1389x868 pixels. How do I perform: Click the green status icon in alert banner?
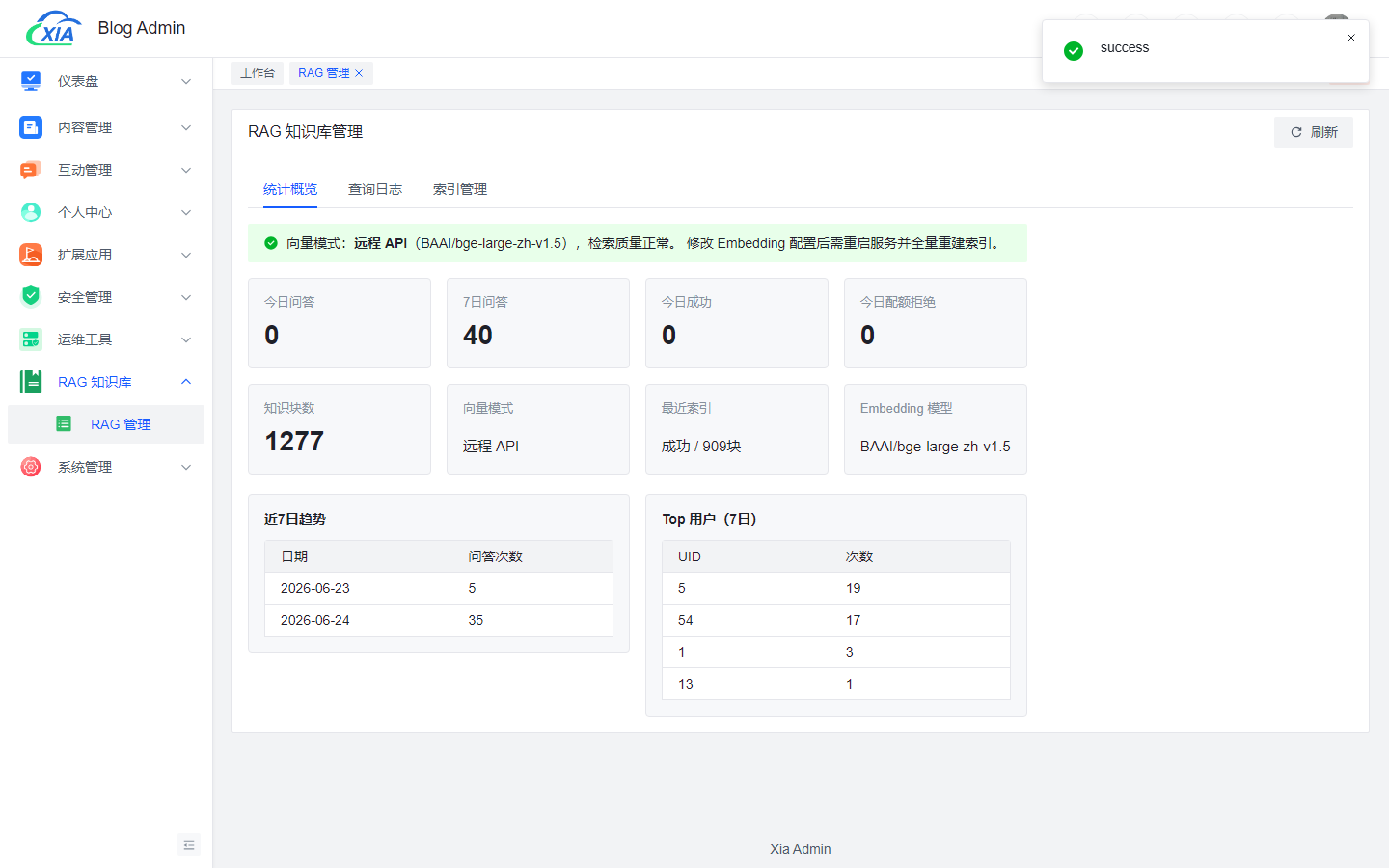click(x=271, y=243)
